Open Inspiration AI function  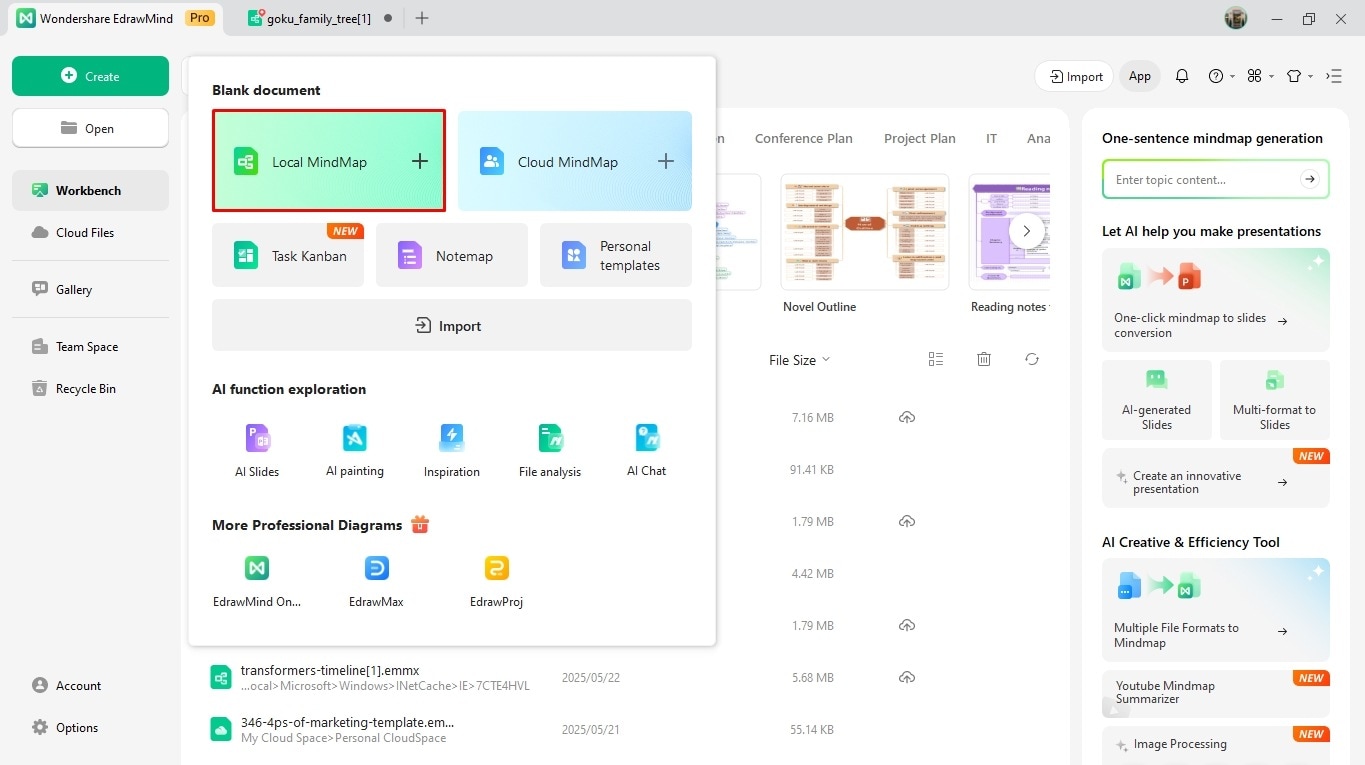point(452,450)
